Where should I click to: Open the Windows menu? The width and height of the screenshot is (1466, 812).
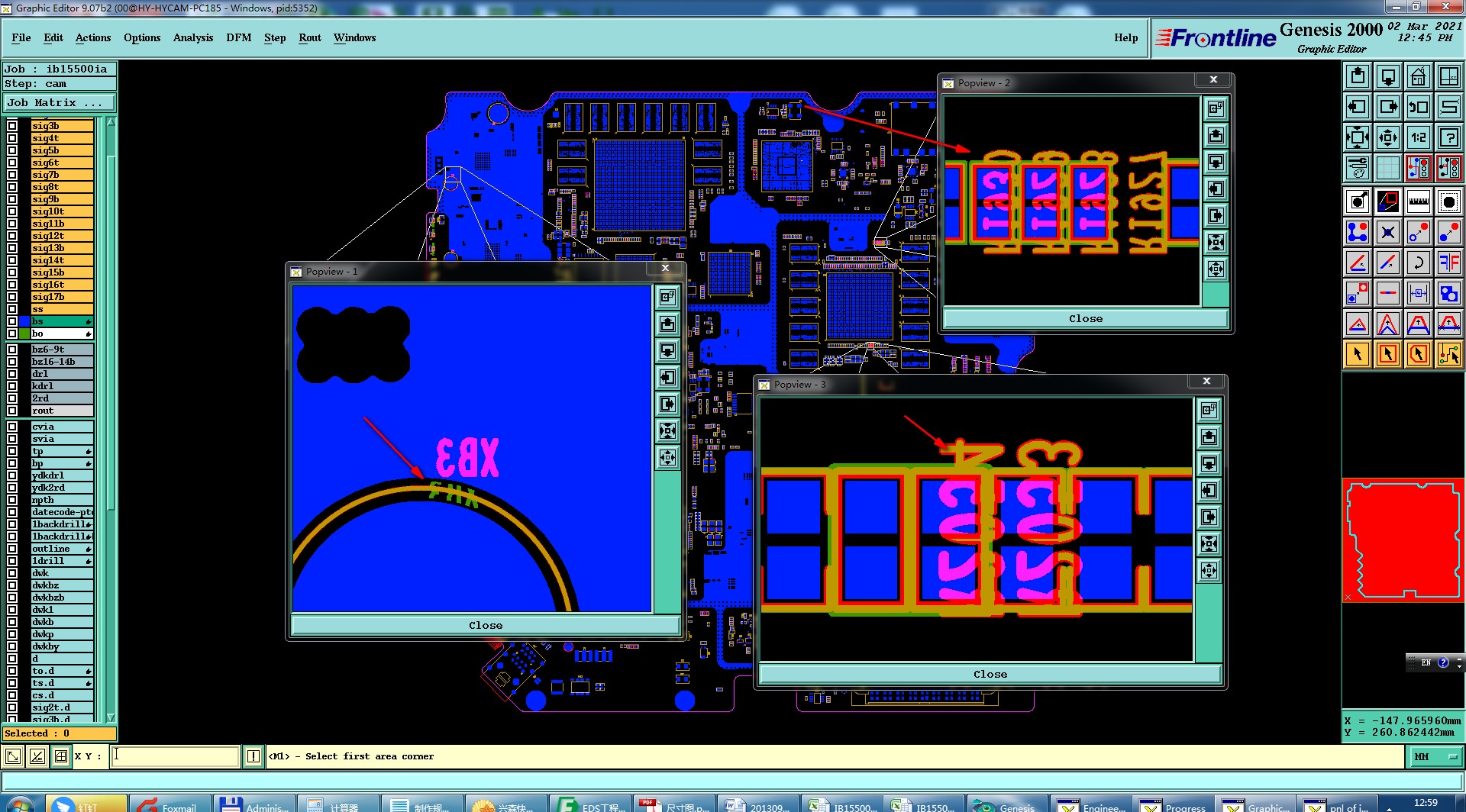[x=354, y=37]
